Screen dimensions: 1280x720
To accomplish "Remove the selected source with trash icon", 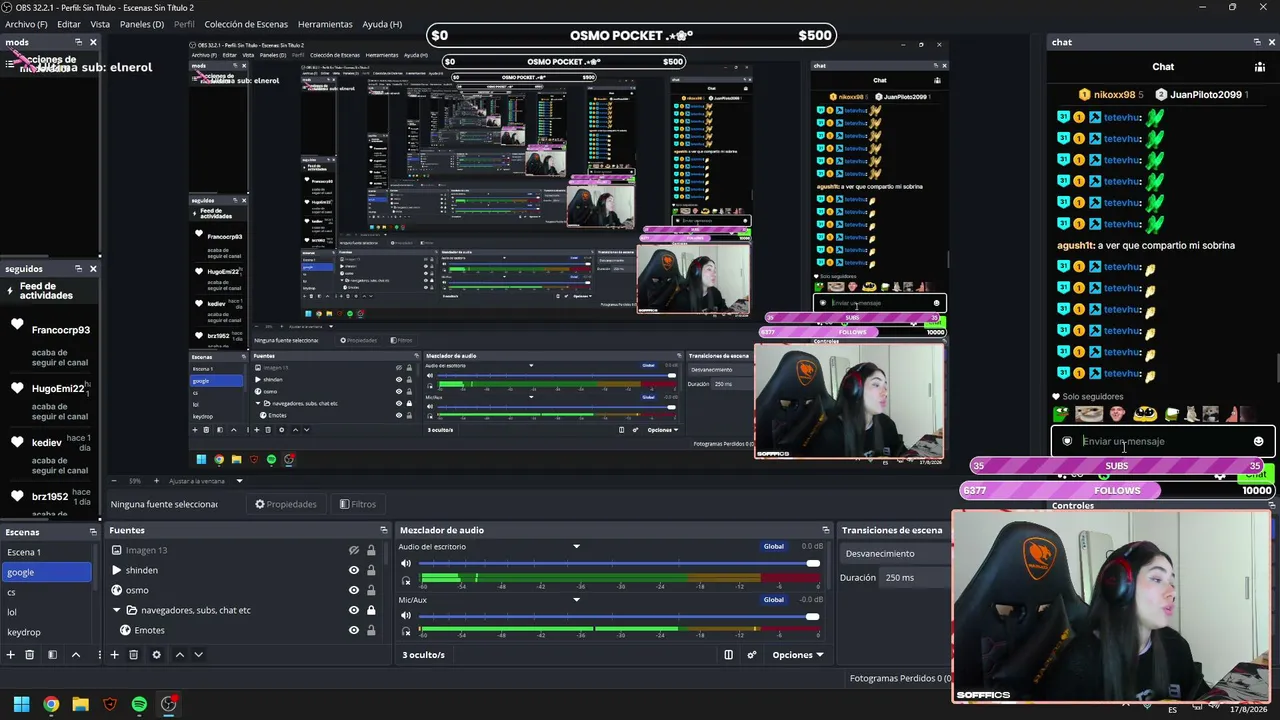I will click(x=133, y=655).
